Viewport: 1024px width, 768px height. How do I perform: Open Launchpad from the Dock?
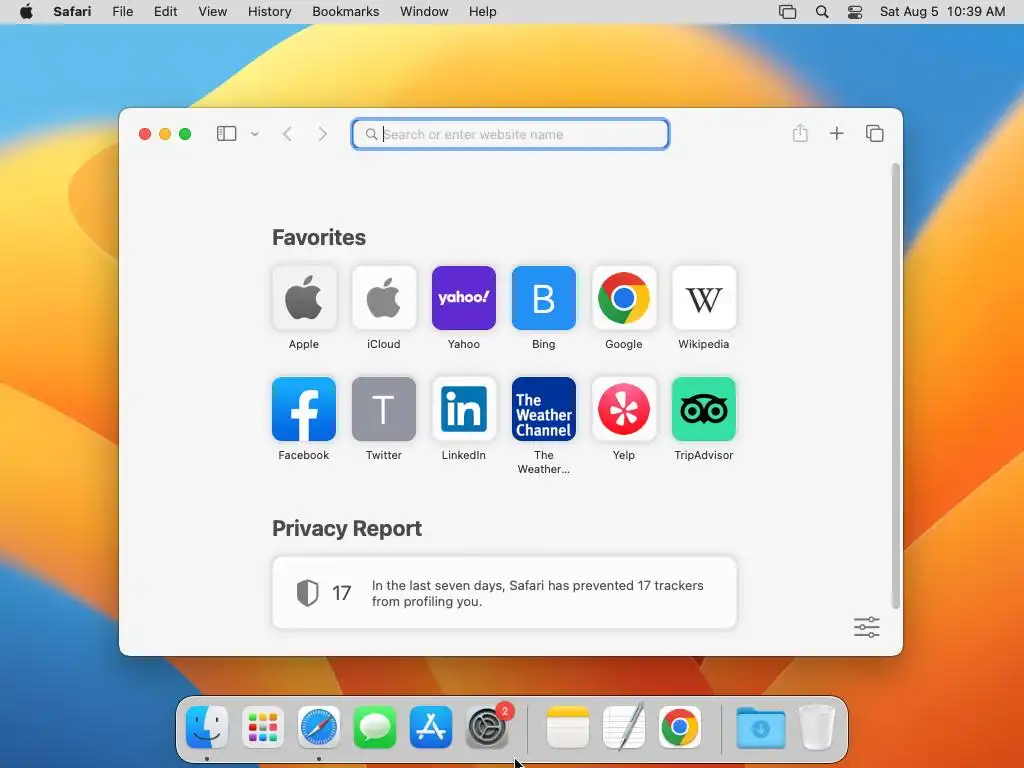tap(263, 727)
